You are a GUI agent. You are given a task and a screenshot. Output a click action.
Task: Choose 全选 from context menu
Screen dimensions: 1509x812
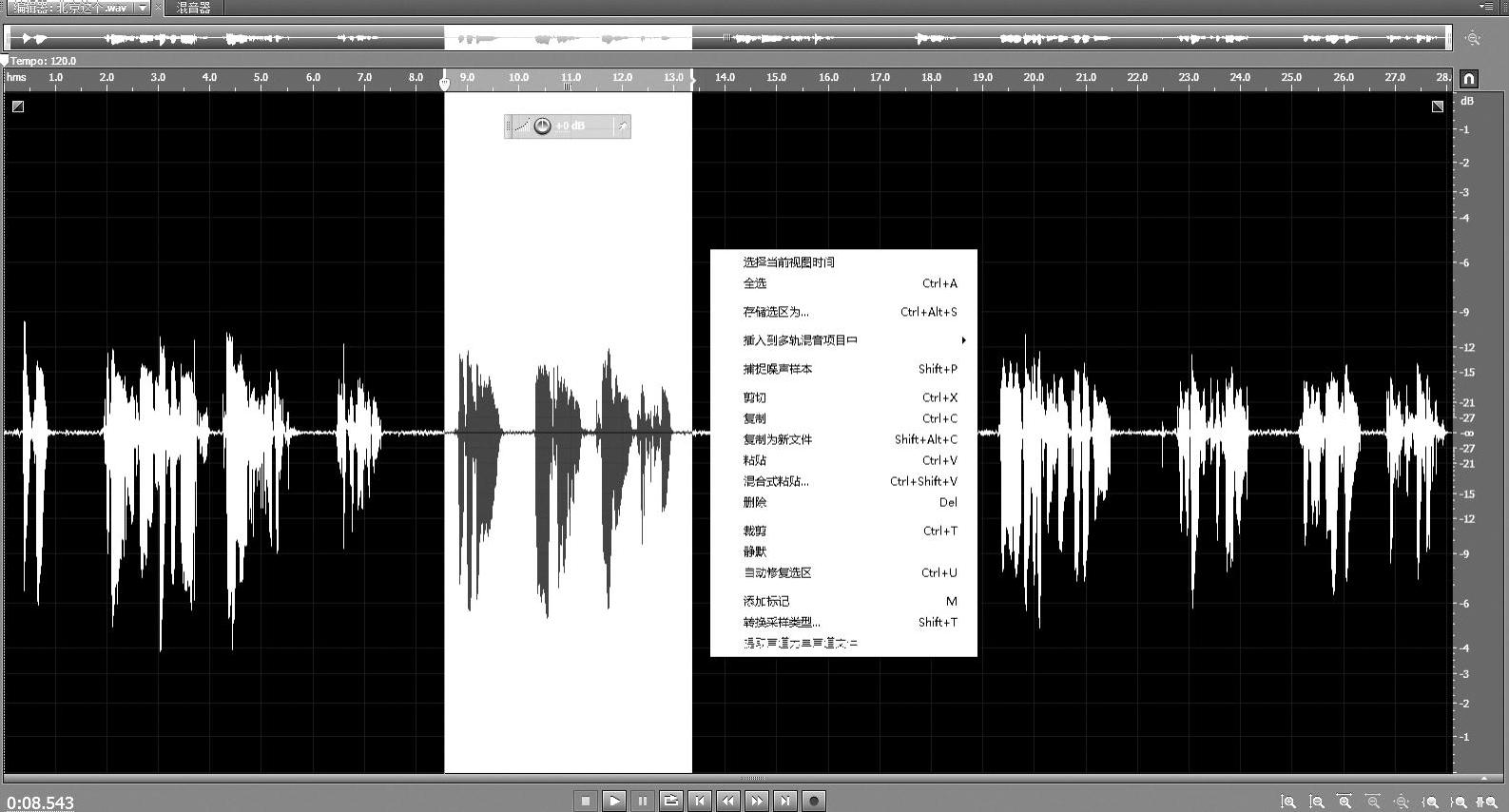843,283
